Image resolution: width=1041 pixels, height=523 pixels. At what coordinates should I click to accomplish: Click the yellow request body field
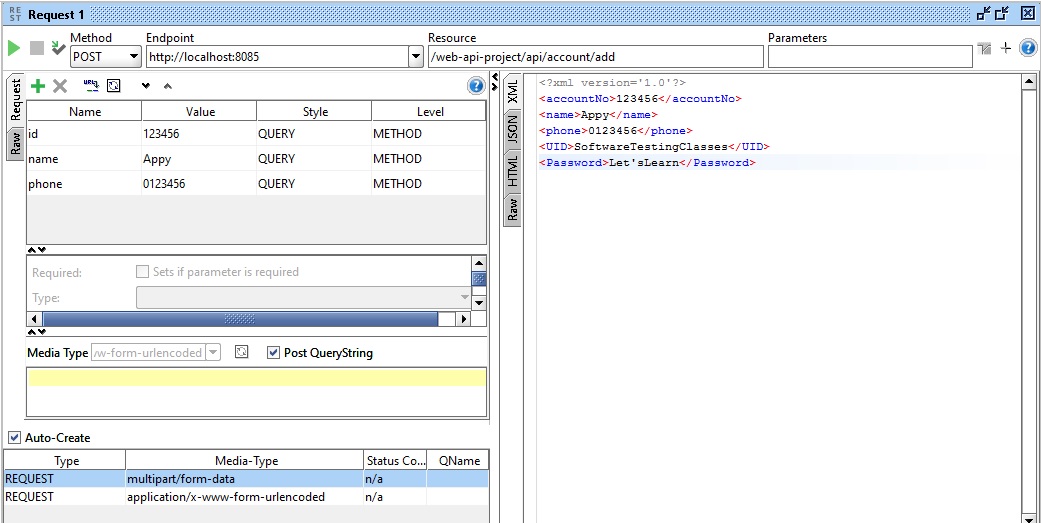257,378
